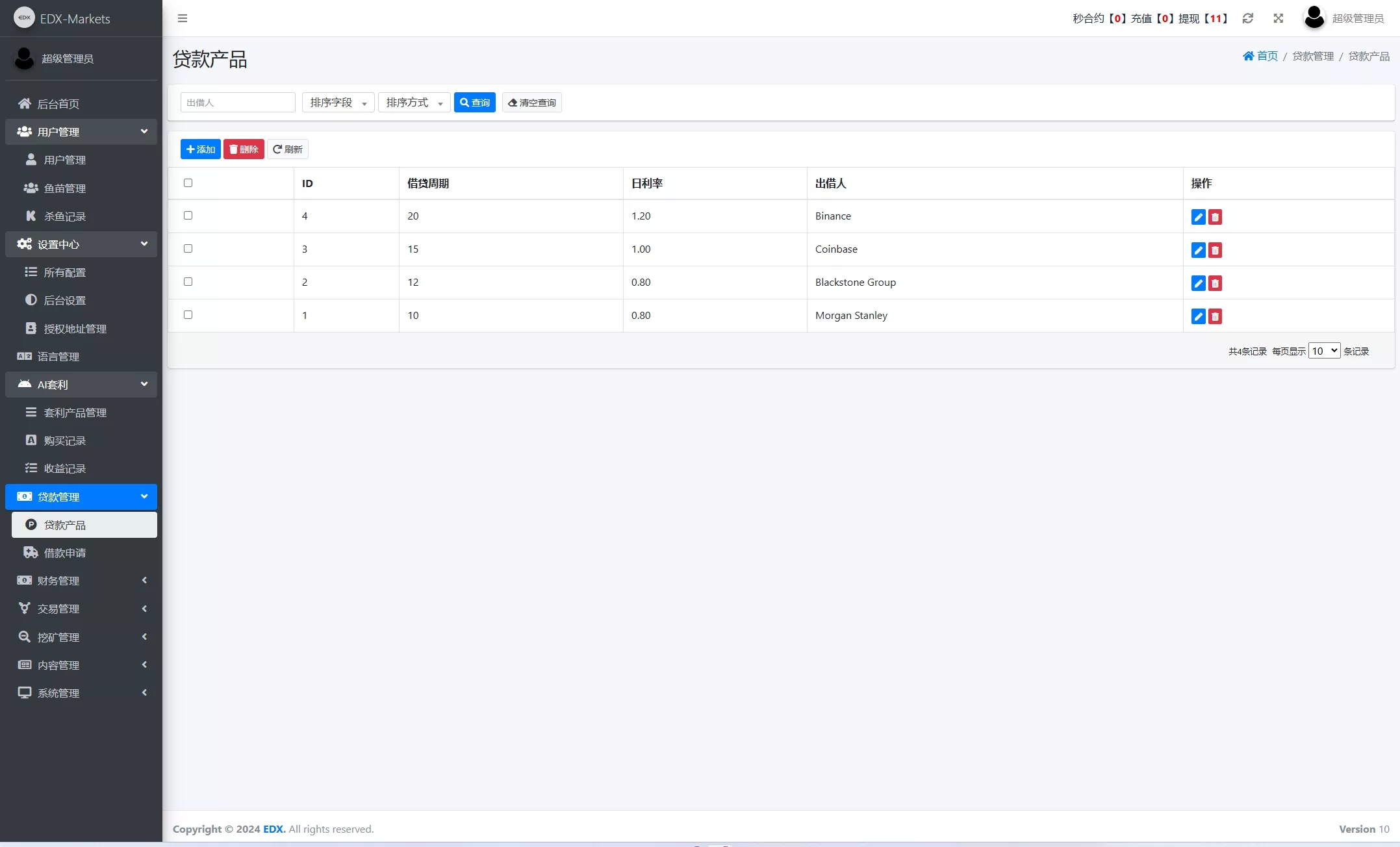This screenshot has width=1400, height=847.
Task: Click the edit pencil for Morgan Stanley row
Action: click(x=1198, y=316)
